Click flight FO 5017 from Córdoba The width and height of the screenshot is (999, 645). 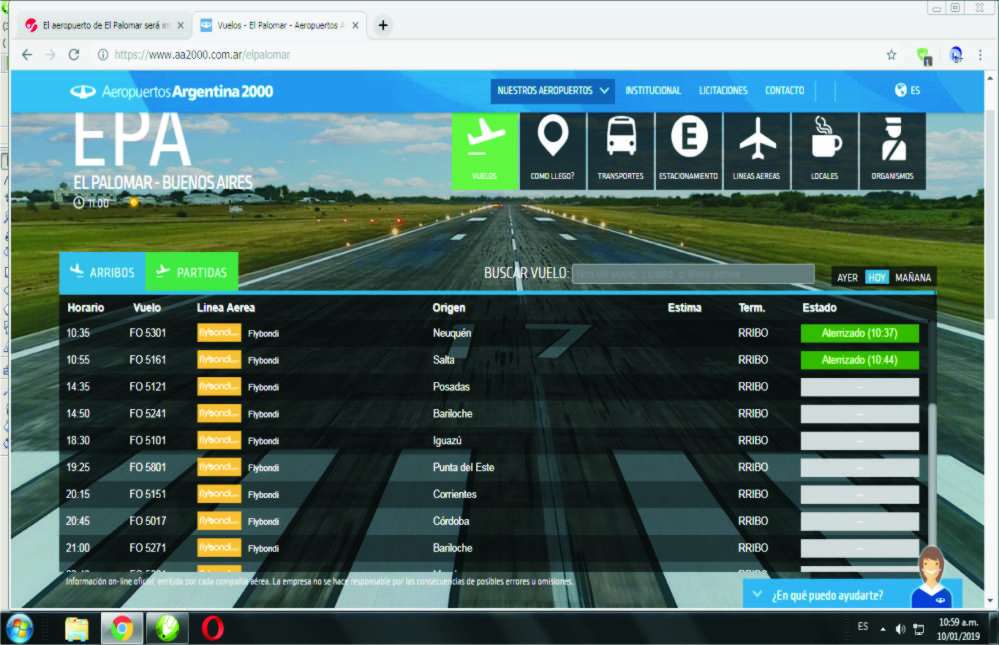[492, 521]
